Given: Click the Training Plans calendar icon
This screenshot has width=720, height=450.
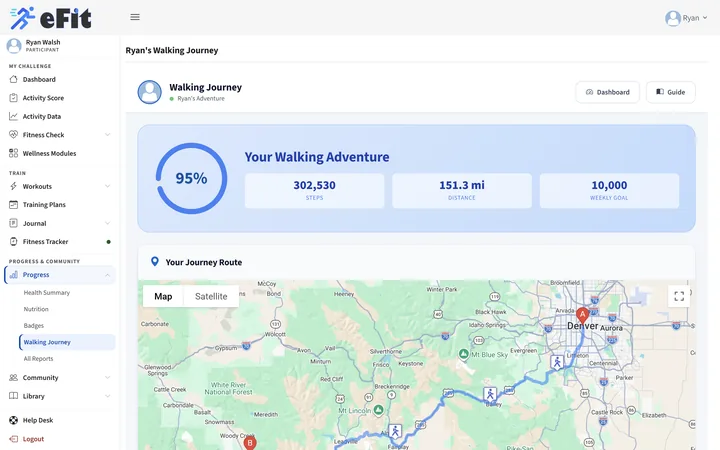Looking at the screenshot, I should coord(13,204).
